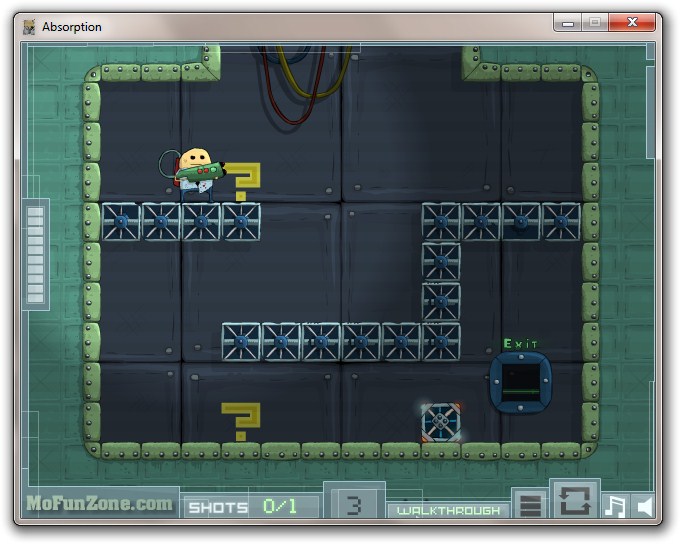Click the glowing absorbable block near the exit
This screenshot has height=545, width=680.
(x=441, y=422)
